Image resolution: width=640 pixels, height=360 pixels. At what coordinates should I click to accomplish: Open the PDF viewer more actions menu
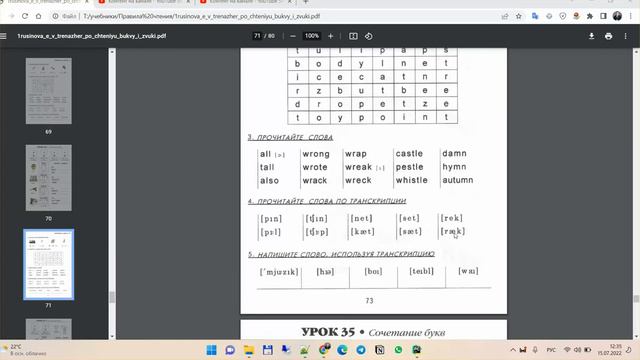click(x=625, y=36)
